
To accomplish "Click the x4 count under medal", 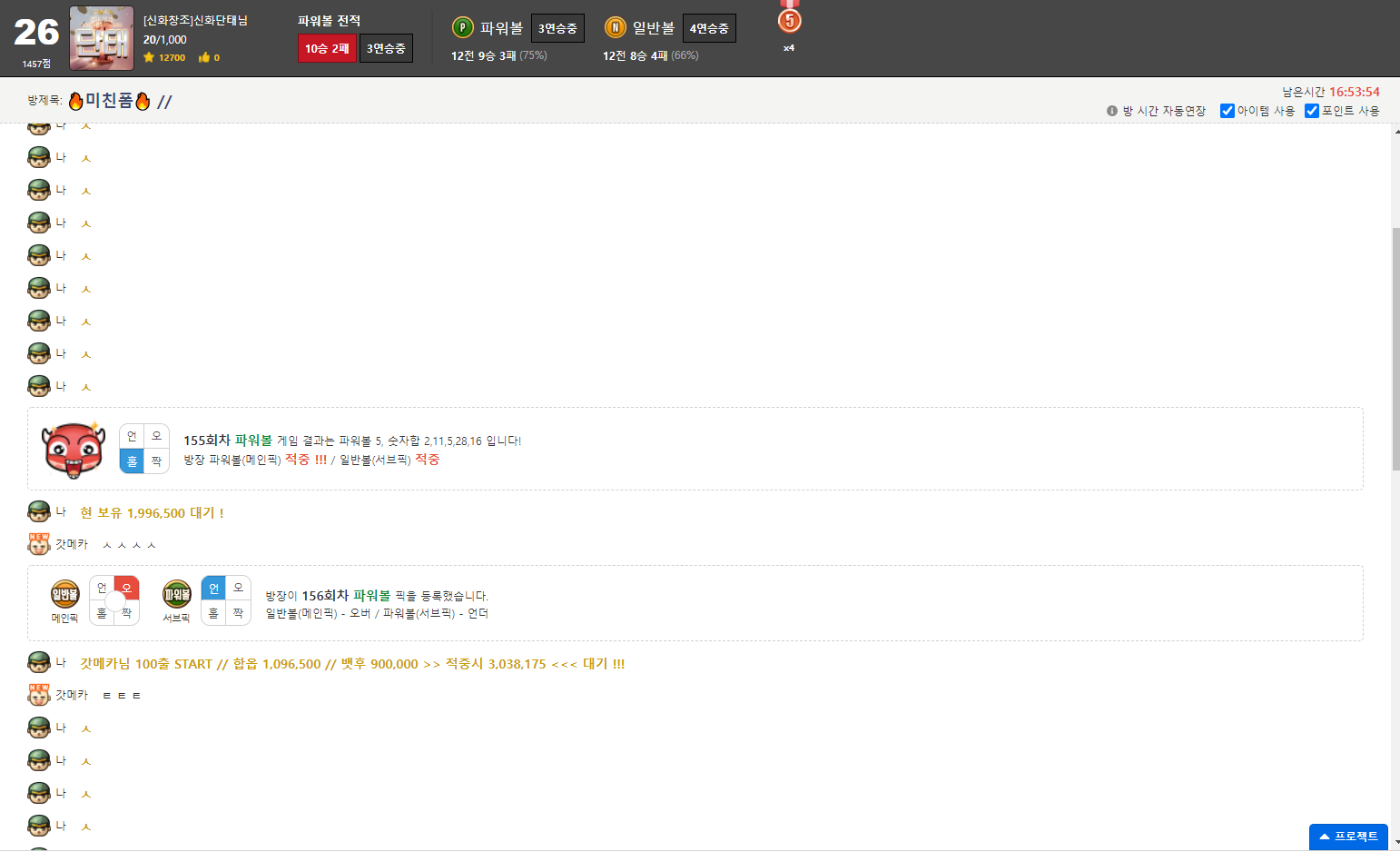I will (789, 48).
